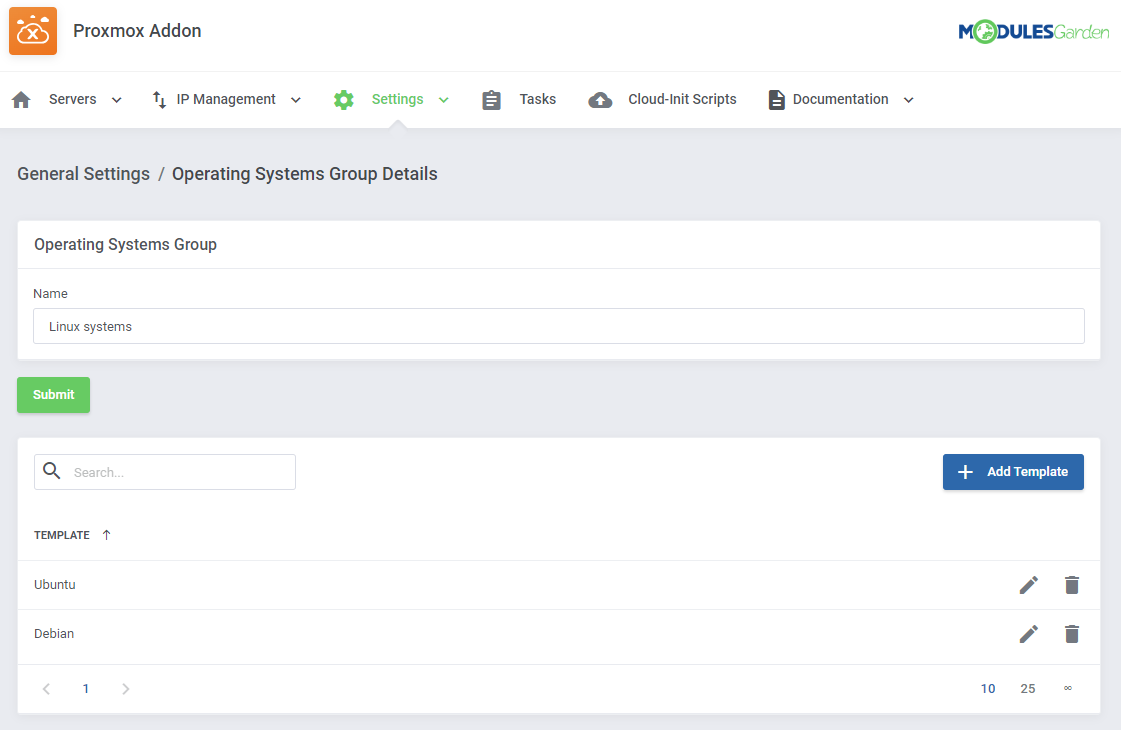Screen dimensions: 1121x730
Task: Open the Documentation menu
Action: click(x=841, y=99)
